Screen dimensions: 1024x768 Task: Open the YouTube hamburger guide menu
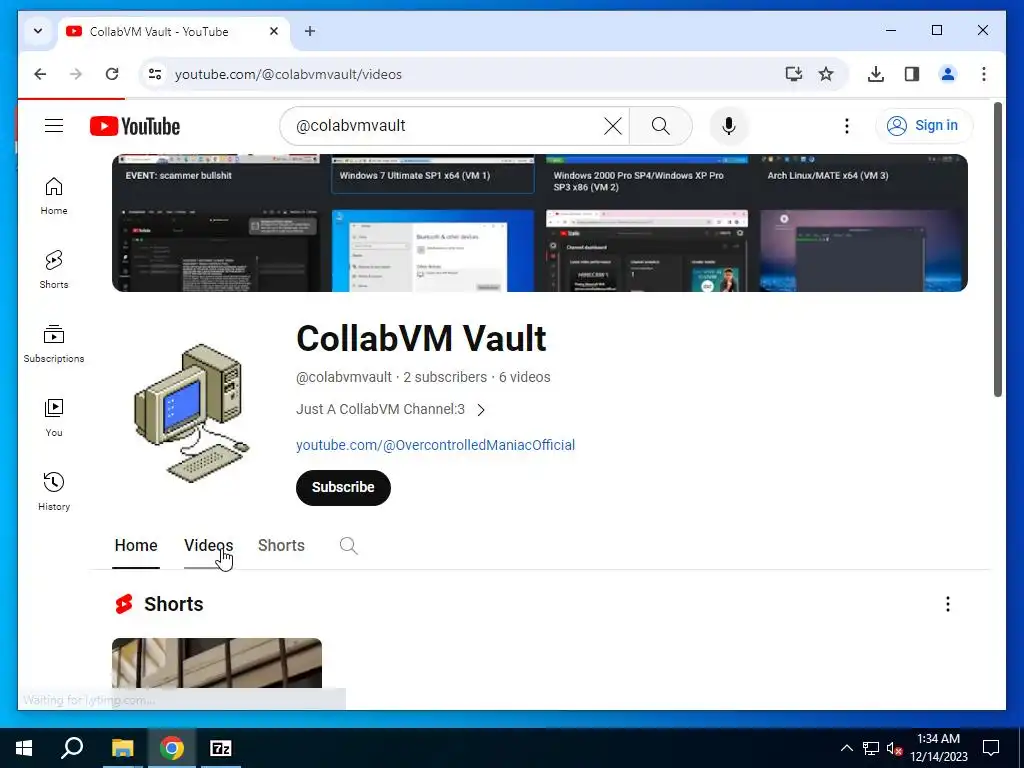tap(54, 125)
